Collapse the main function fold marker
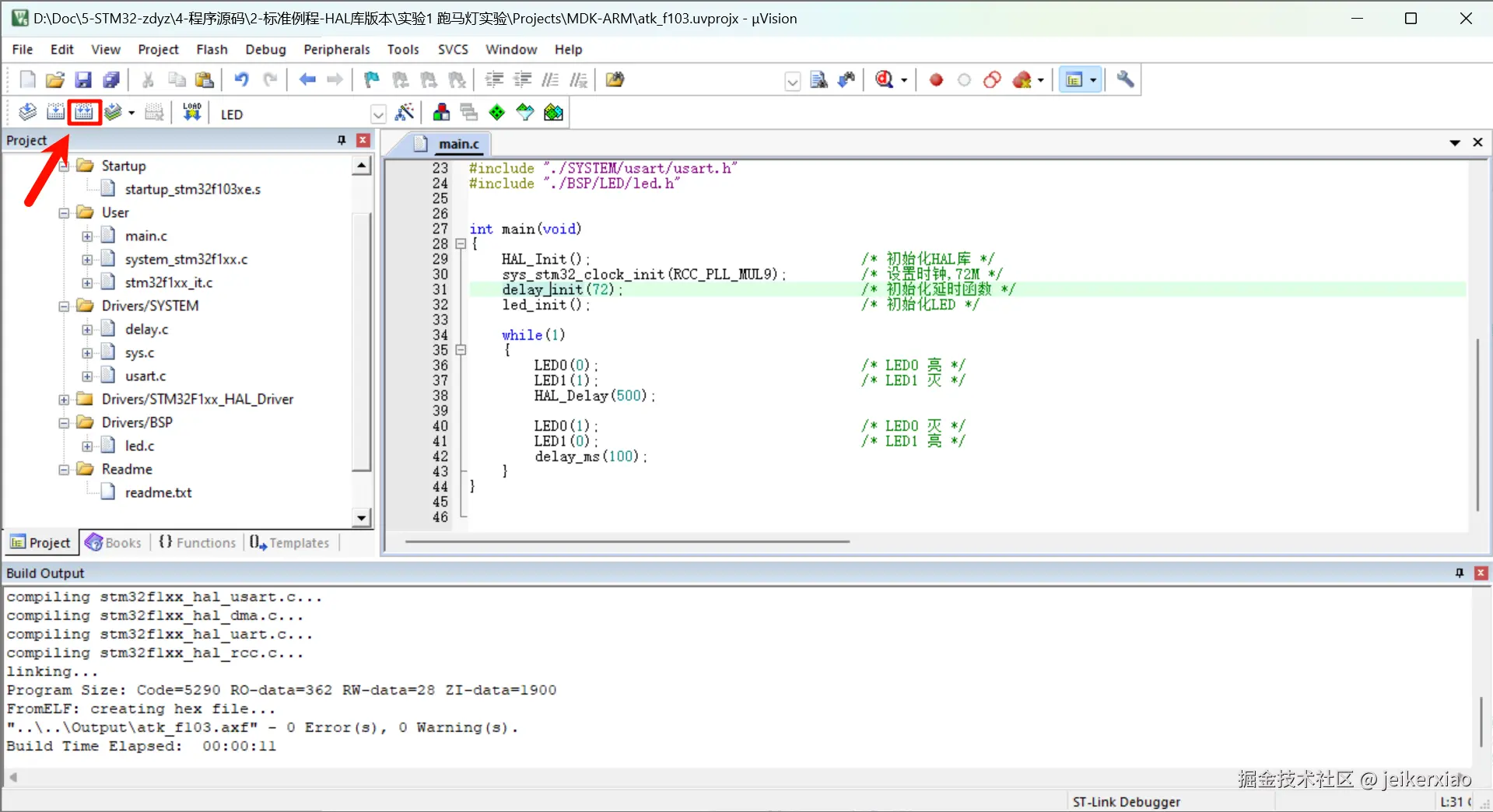This screenshot has height=812, width=1493. coord(461,243)
